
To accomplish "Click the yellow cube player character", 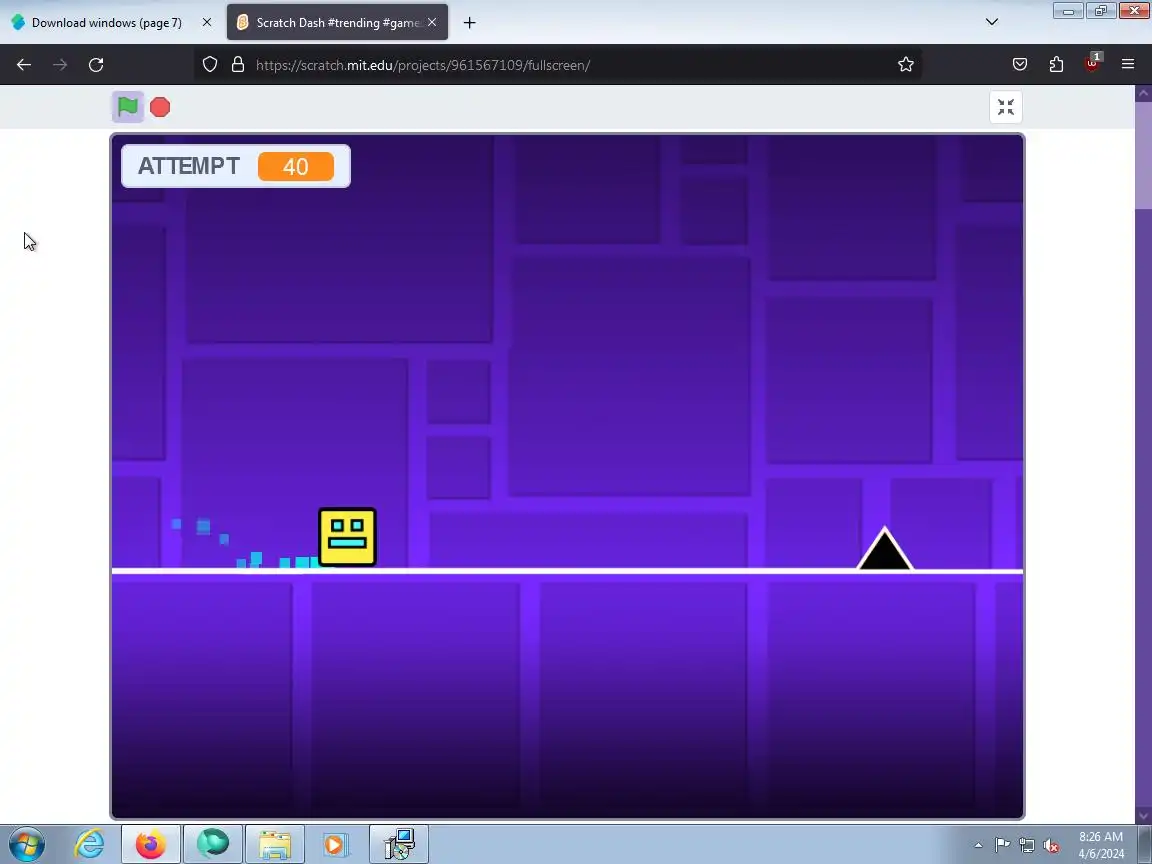I will click(x=348, y=537).
